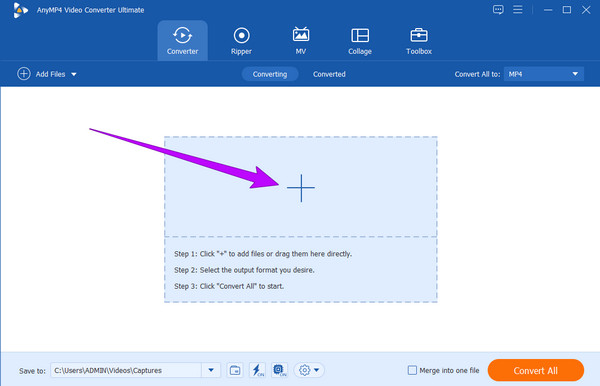This screenshot has height=386, width=600.
Task: Toggle the lightning ultrafast conversion icon
Action: (257, 370)
